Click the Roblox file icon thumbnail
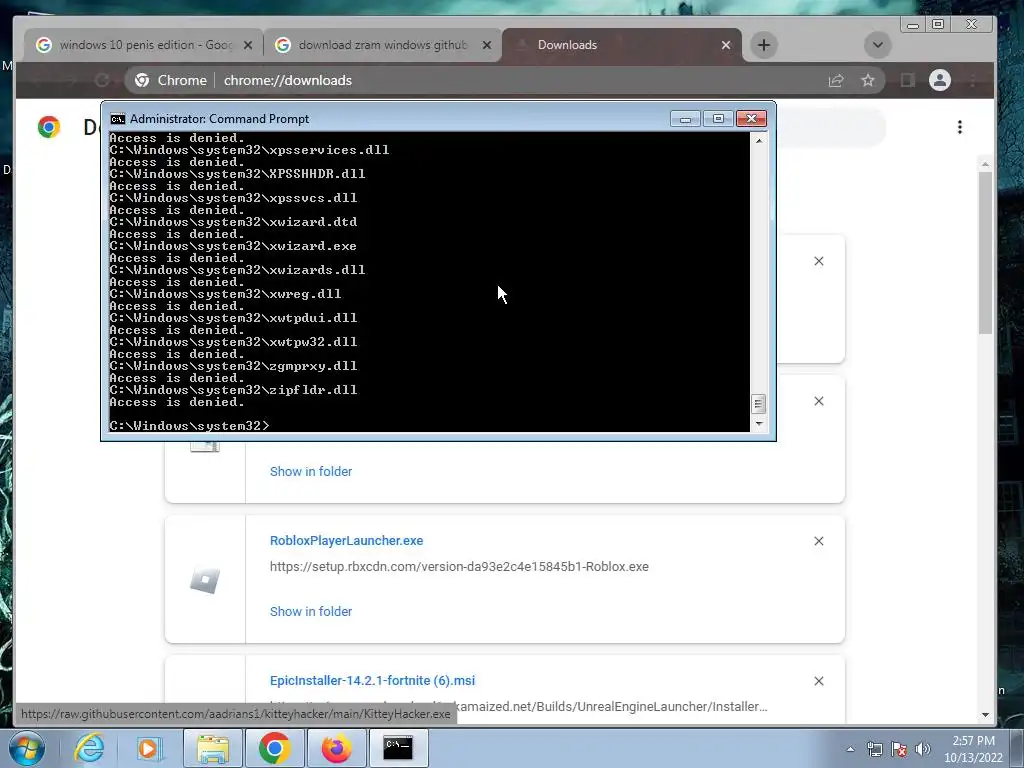Viewport: 1024px width, 768px height. (x=205, y=580)
